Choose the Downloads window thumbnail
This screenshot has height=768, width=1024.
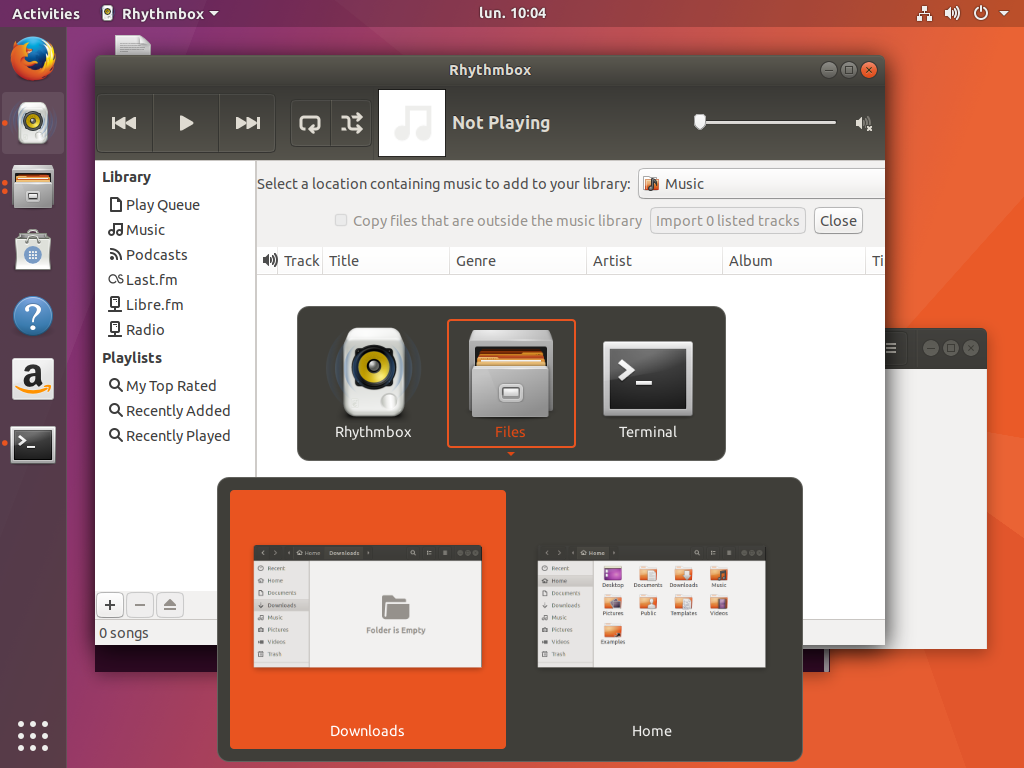point(367,618)
